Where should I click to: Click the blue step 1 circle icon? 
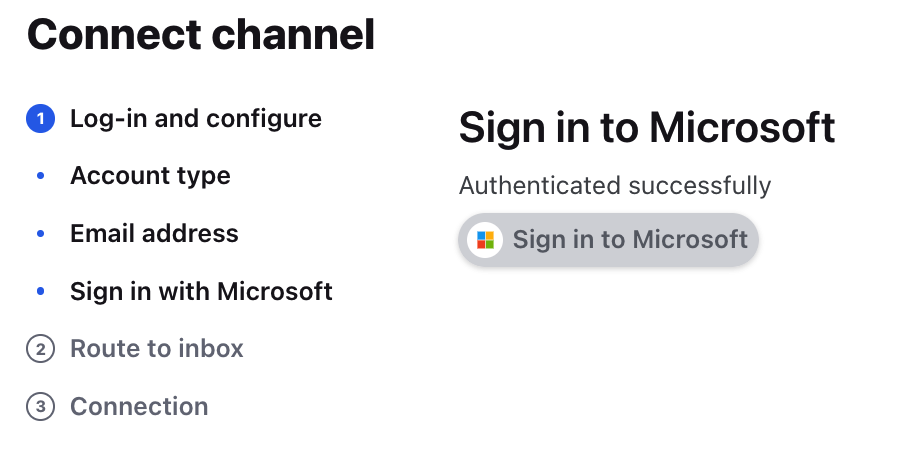40,119
